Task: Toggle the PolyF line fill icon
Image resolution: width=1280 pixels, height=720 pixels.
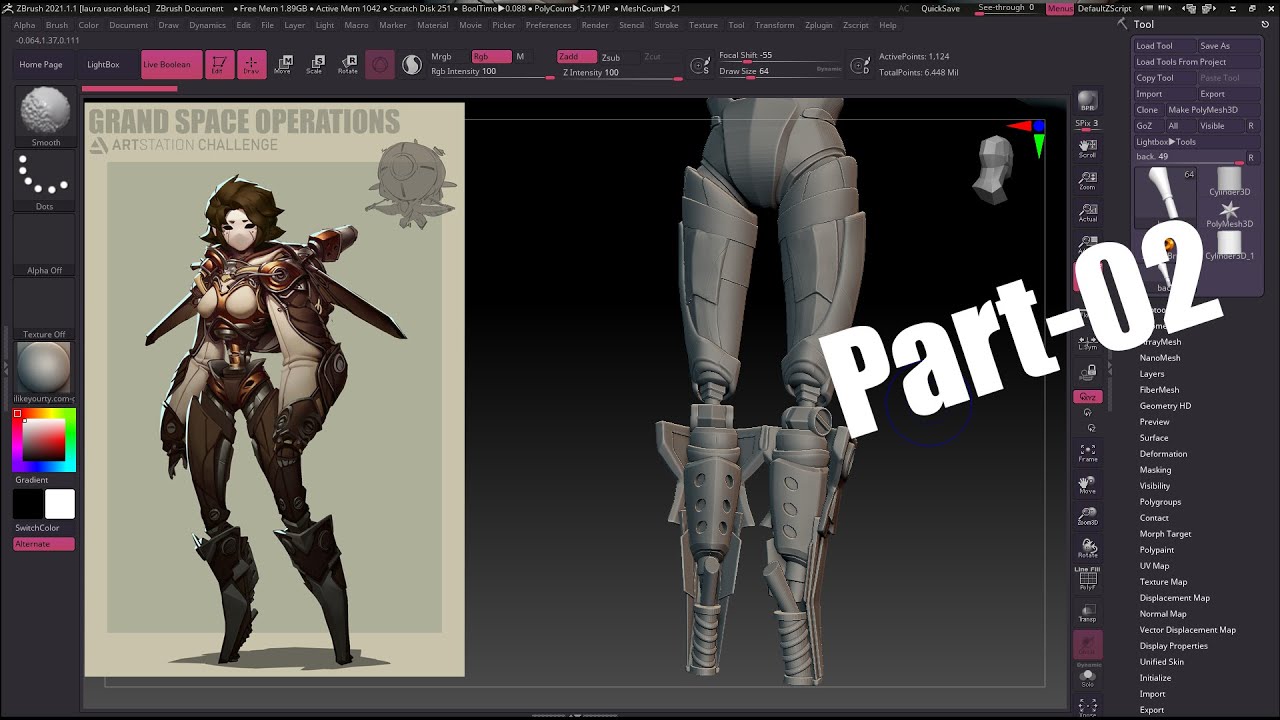Action: (x=1087, y=578)
